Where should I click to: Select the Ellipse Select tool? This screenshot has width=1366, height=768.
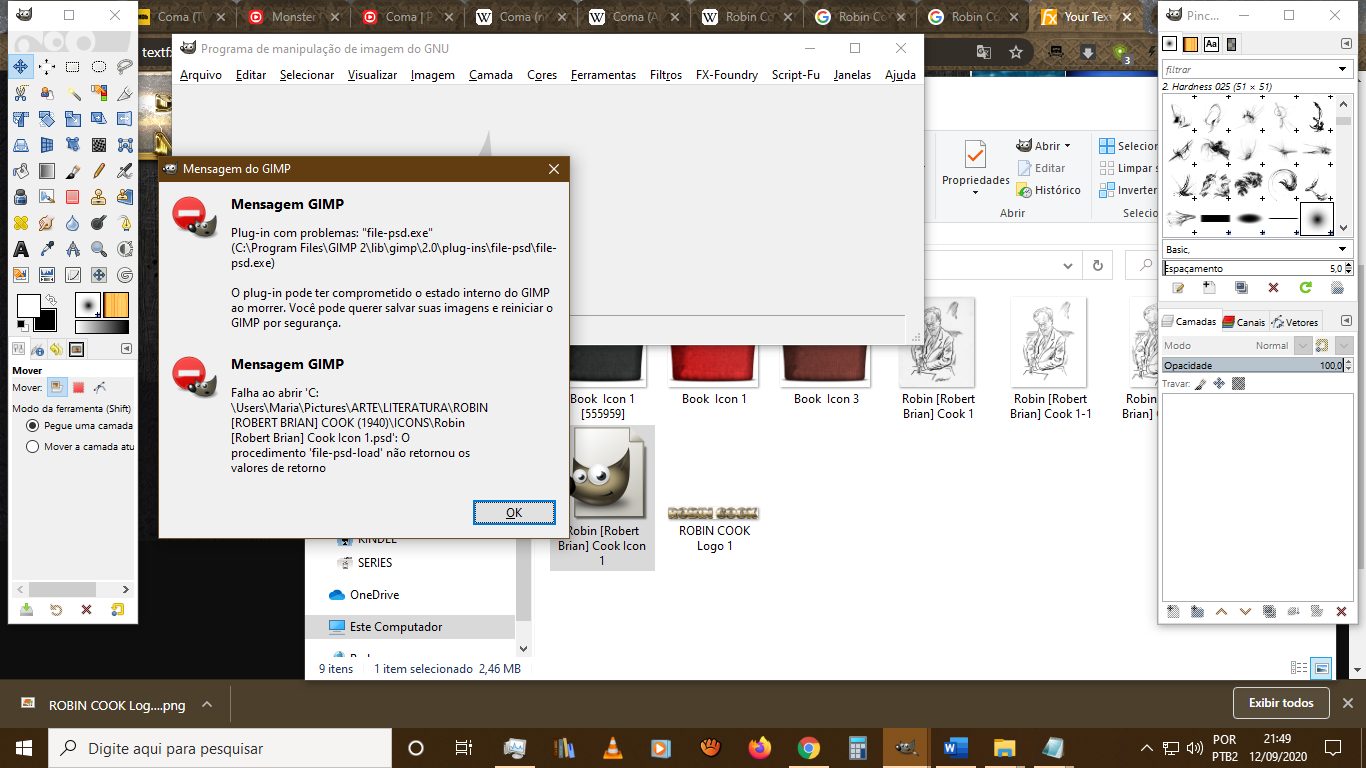click(99, 66)
